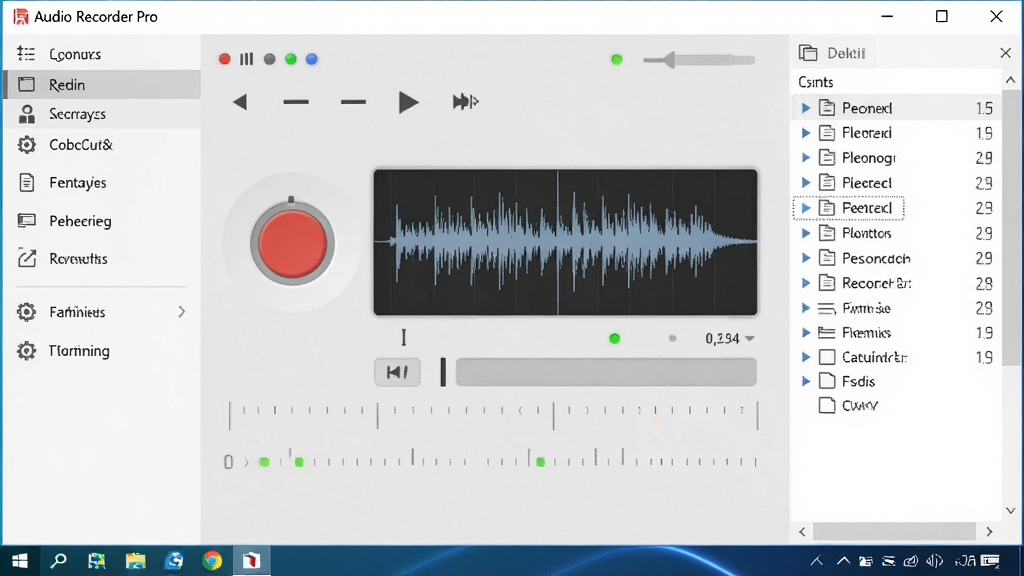The height and width of the screenshot is (576, 1024).
Task: Expand the Fsdis folder row
Action: click(806, 381)
